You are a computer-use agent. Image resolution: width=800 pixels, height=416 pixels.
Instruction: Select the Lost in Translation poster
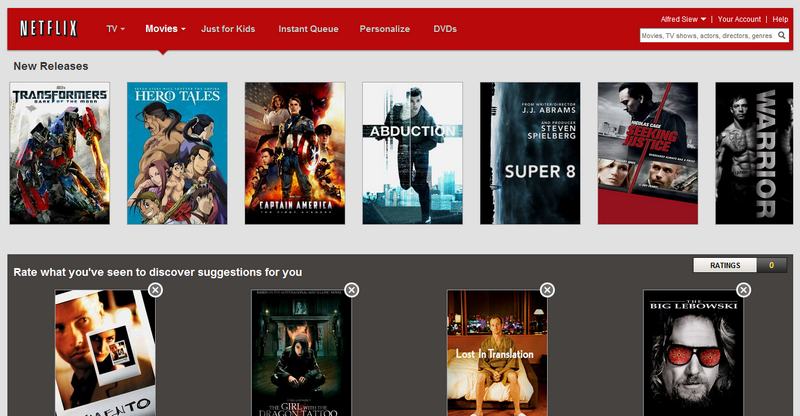coord(497,353)
